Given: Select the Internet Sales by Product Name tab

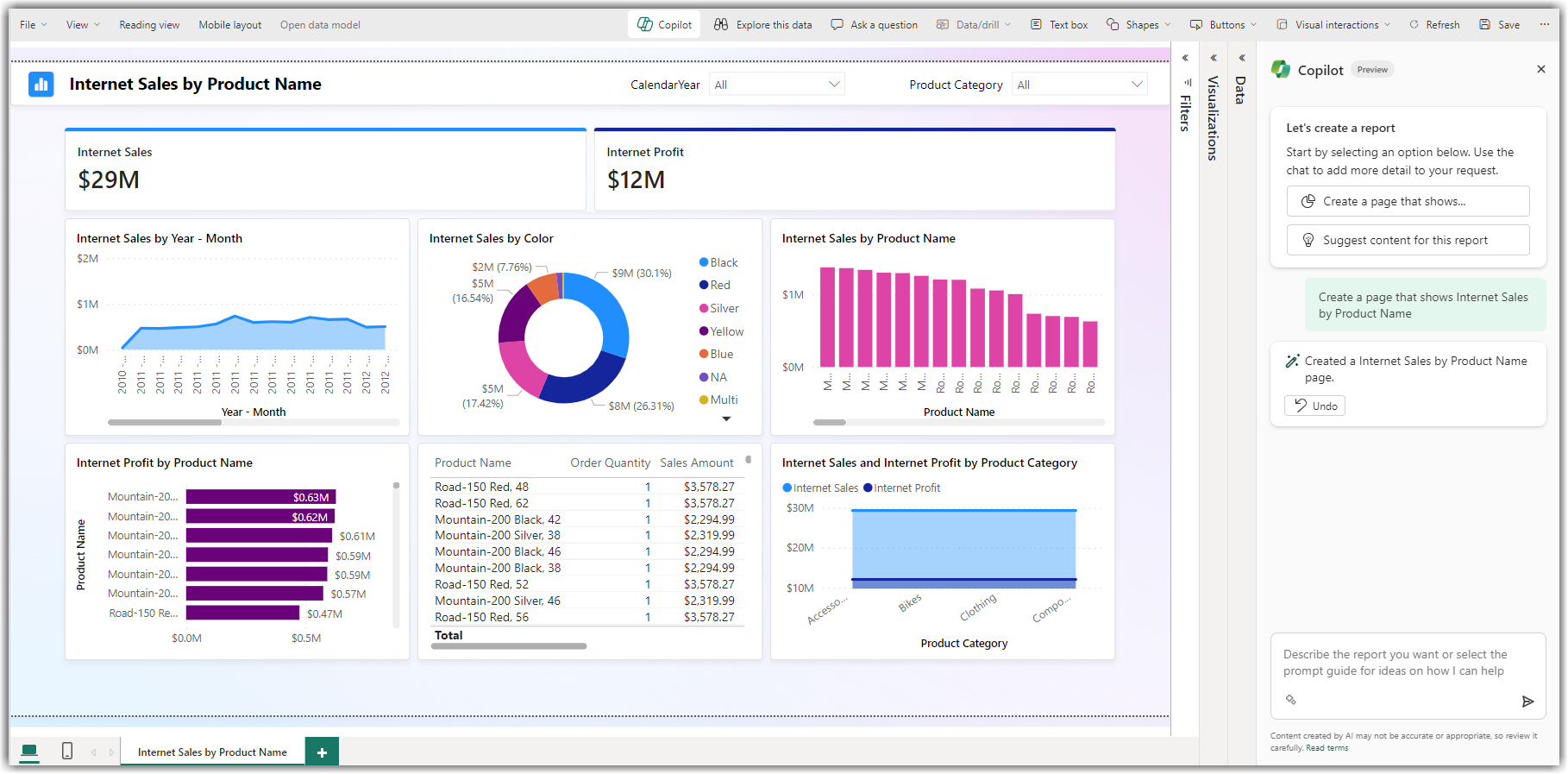Looking at the screenshot, I should 212,752.
